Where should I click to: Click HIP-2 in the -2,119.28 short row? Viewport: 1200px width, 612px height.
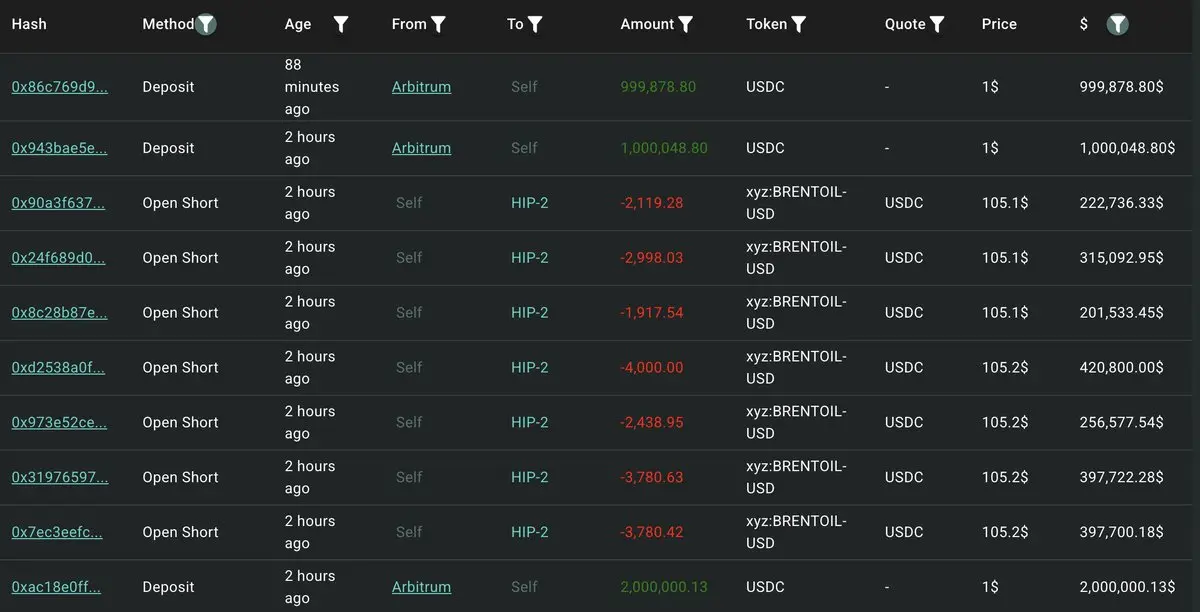(x=530, y=203)
